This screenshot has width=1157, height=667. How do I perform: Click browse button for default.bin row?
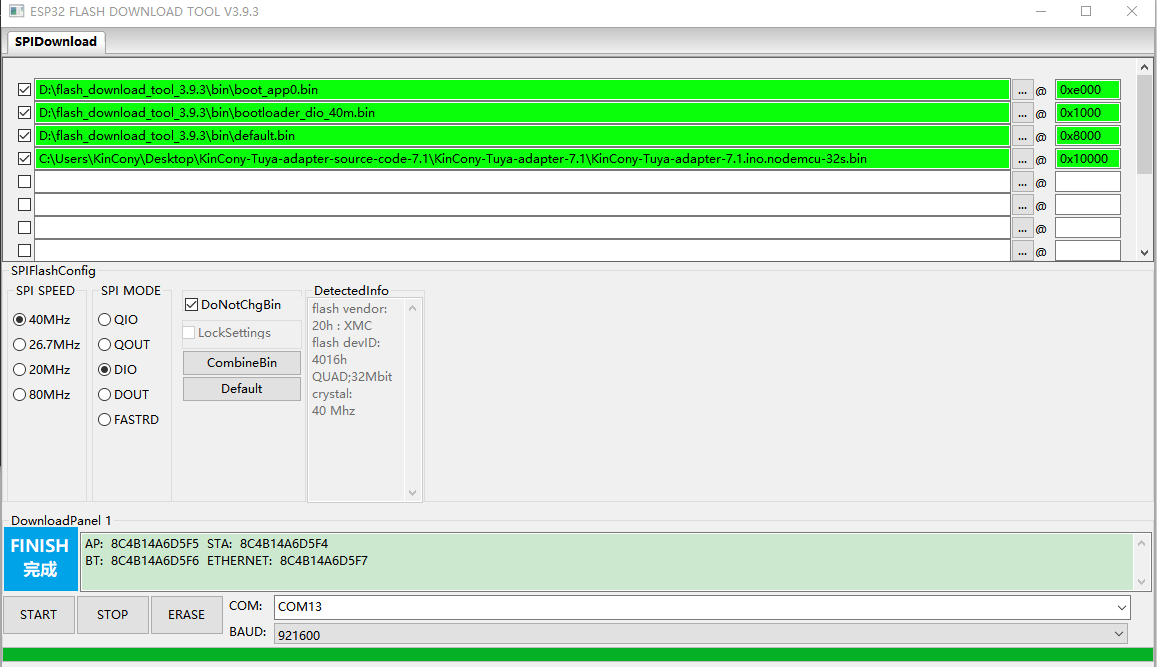(x=1022, y=136)
